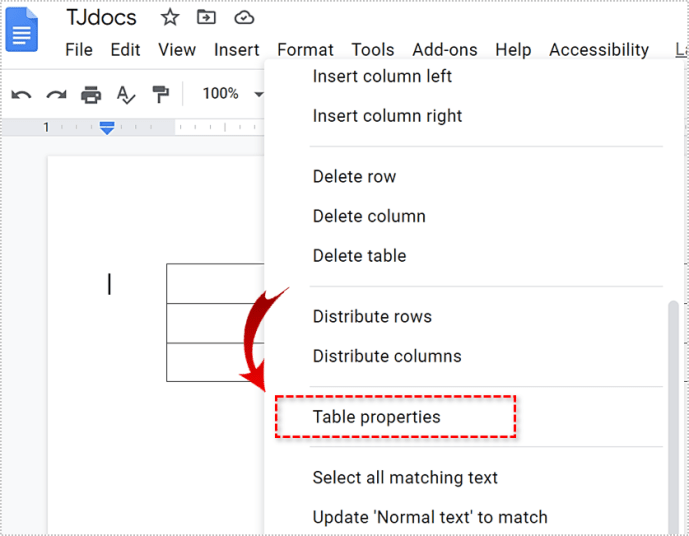The width and height of the screenshot is (689, 536).
Task: Run the spelling and grammar check icon
Action: pyautogui.click(x=126, y=94)
